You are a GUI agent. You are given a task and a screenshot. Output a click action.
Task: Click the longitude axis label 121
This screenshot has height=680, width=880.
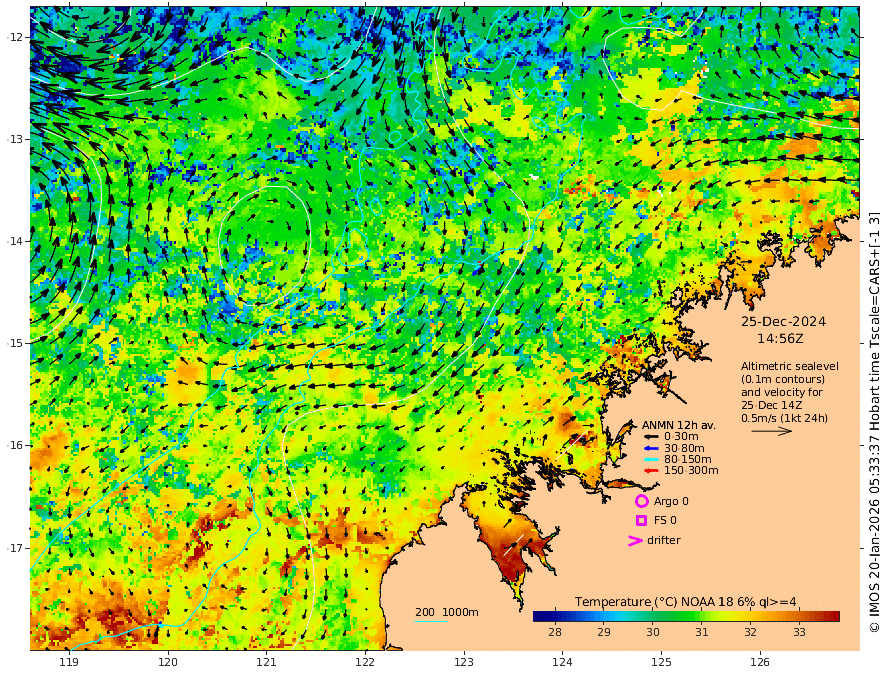coord(267,663)
